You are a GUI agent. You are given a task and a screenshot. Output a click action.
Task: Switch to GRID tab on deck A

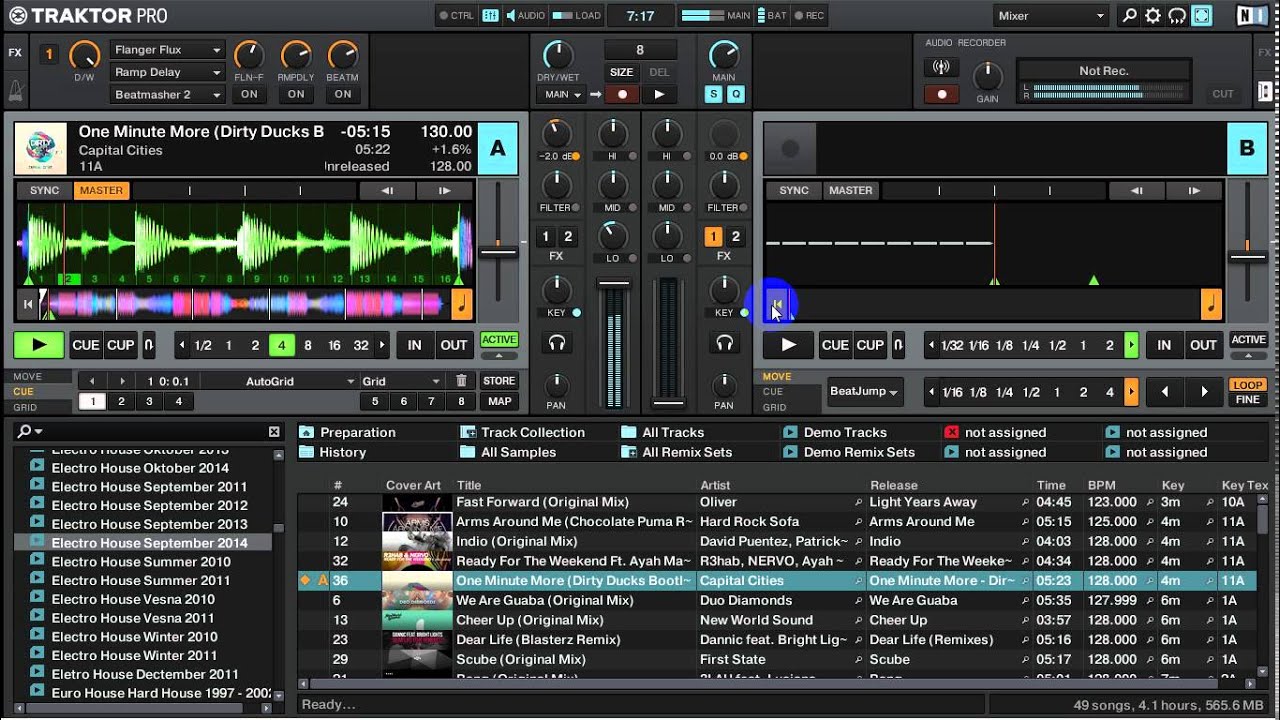[x=25, y=407]
